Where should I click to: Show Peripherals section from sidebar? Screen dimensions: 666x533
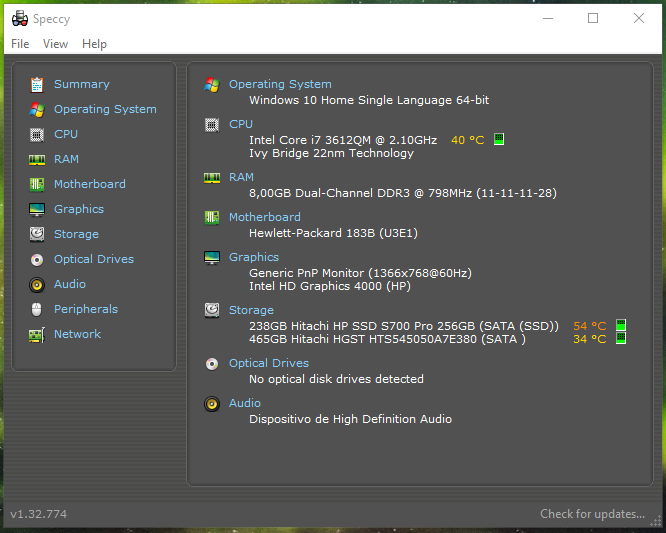86,309
